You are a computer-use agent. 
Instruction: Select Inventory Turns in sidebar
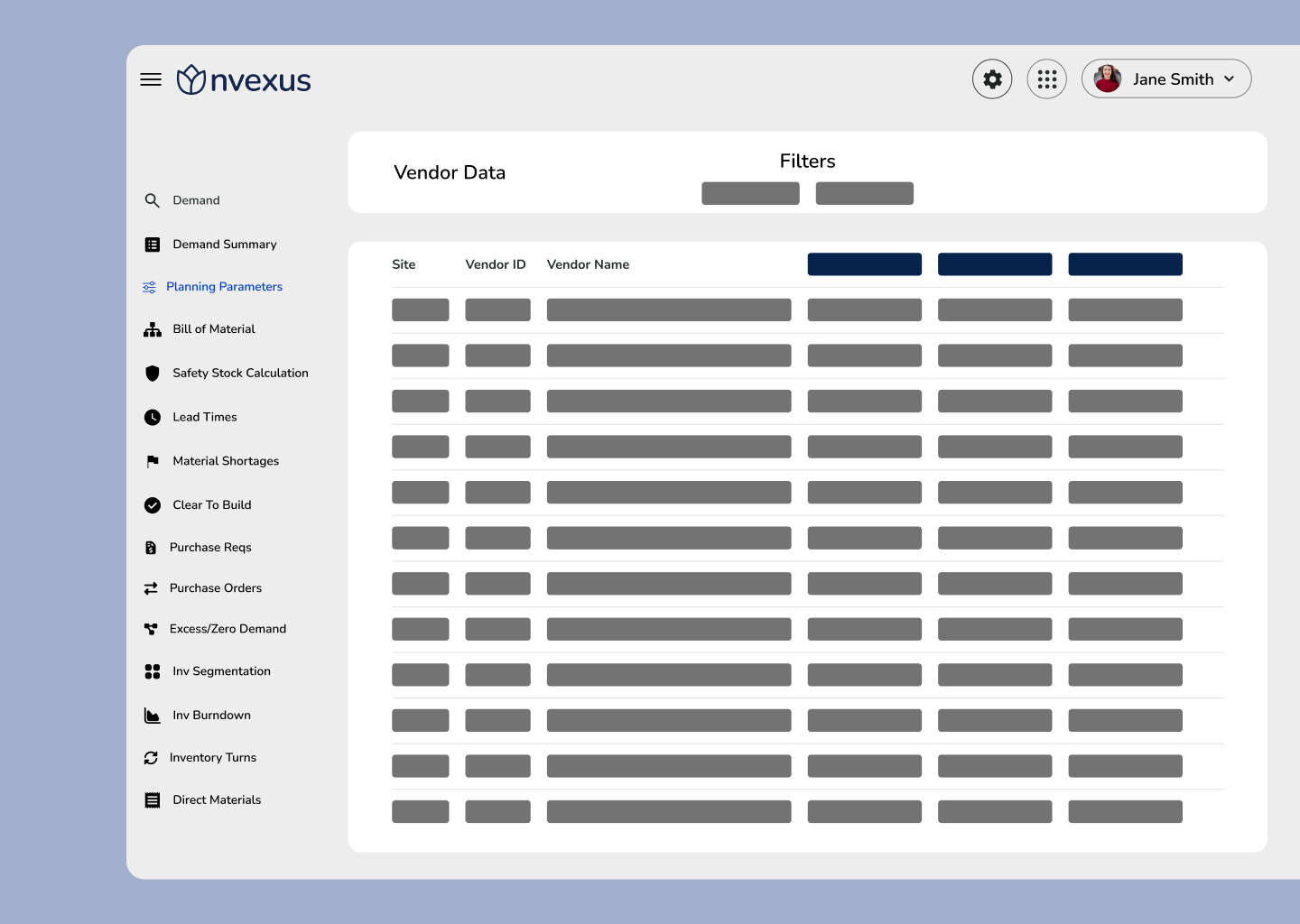(x=213, y=758)
